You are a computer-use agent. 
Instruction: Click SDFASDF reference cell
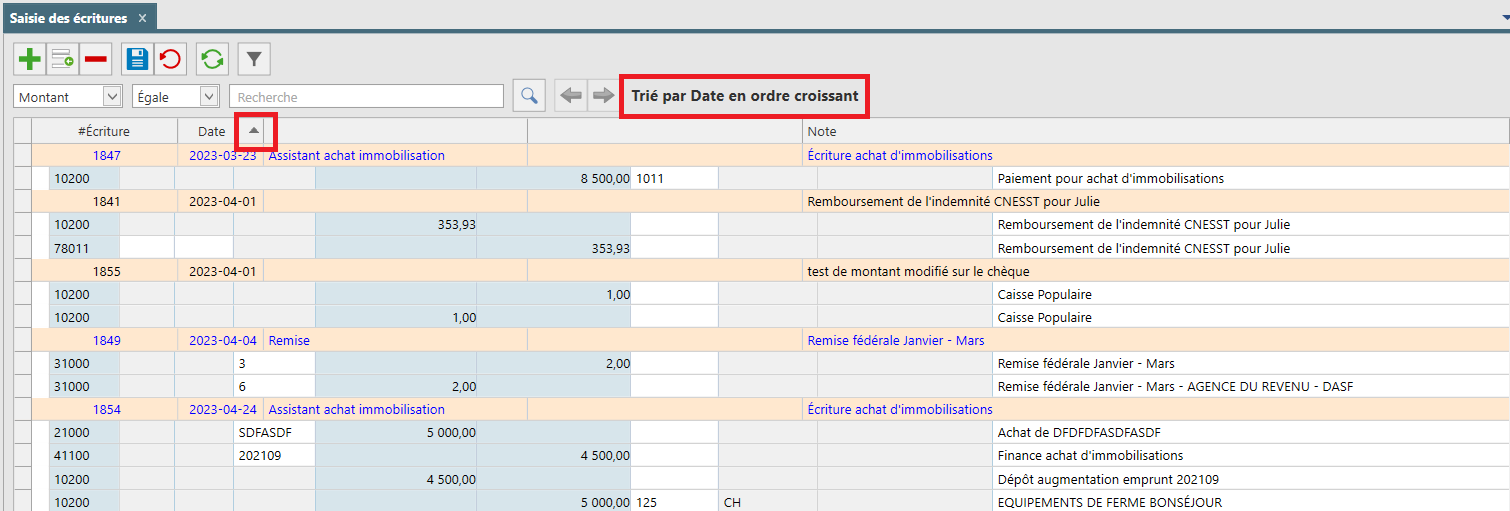click(274, 432)
